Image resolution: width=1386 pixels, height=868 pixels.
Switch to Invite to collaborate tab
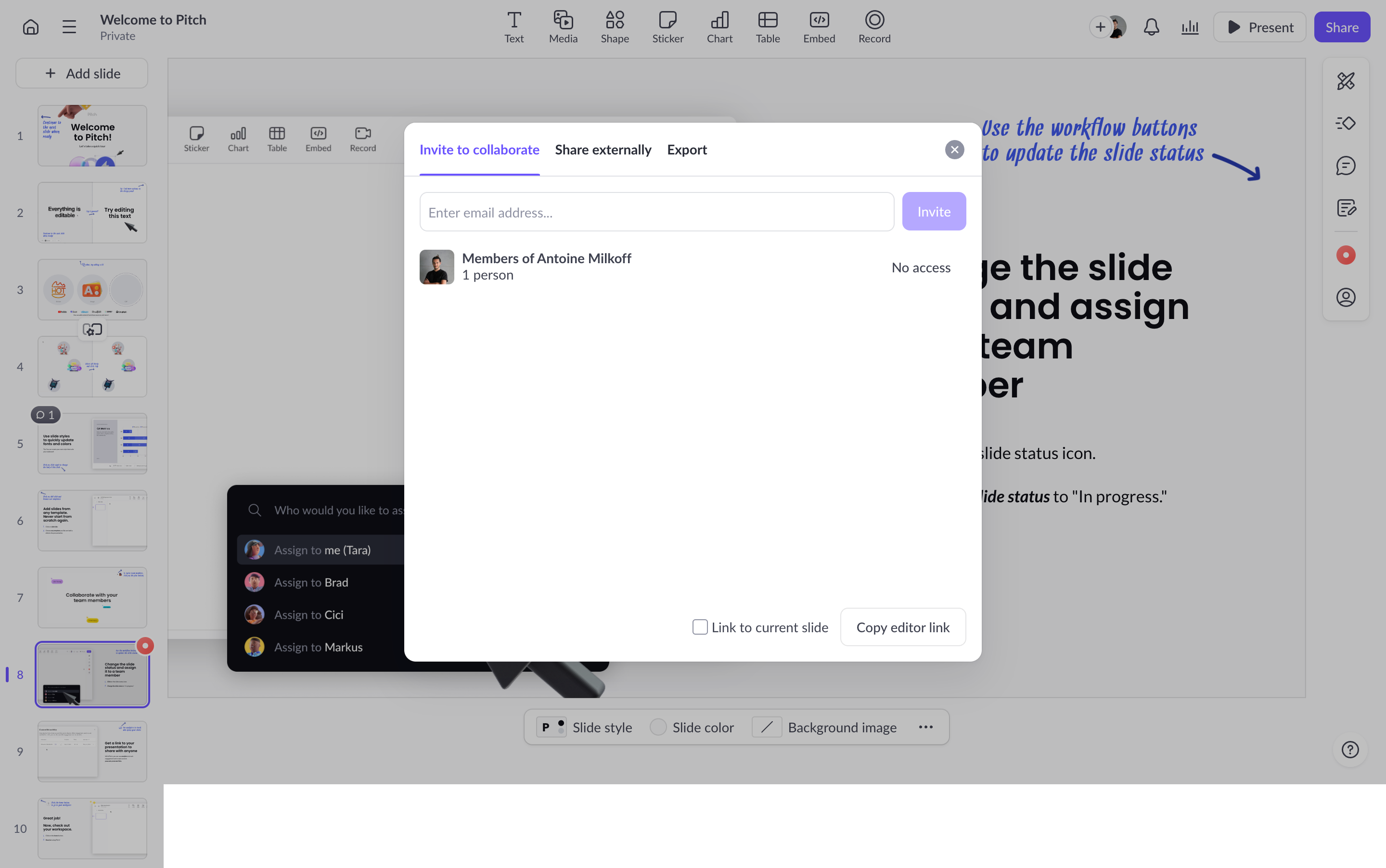(x=479, y=150)
